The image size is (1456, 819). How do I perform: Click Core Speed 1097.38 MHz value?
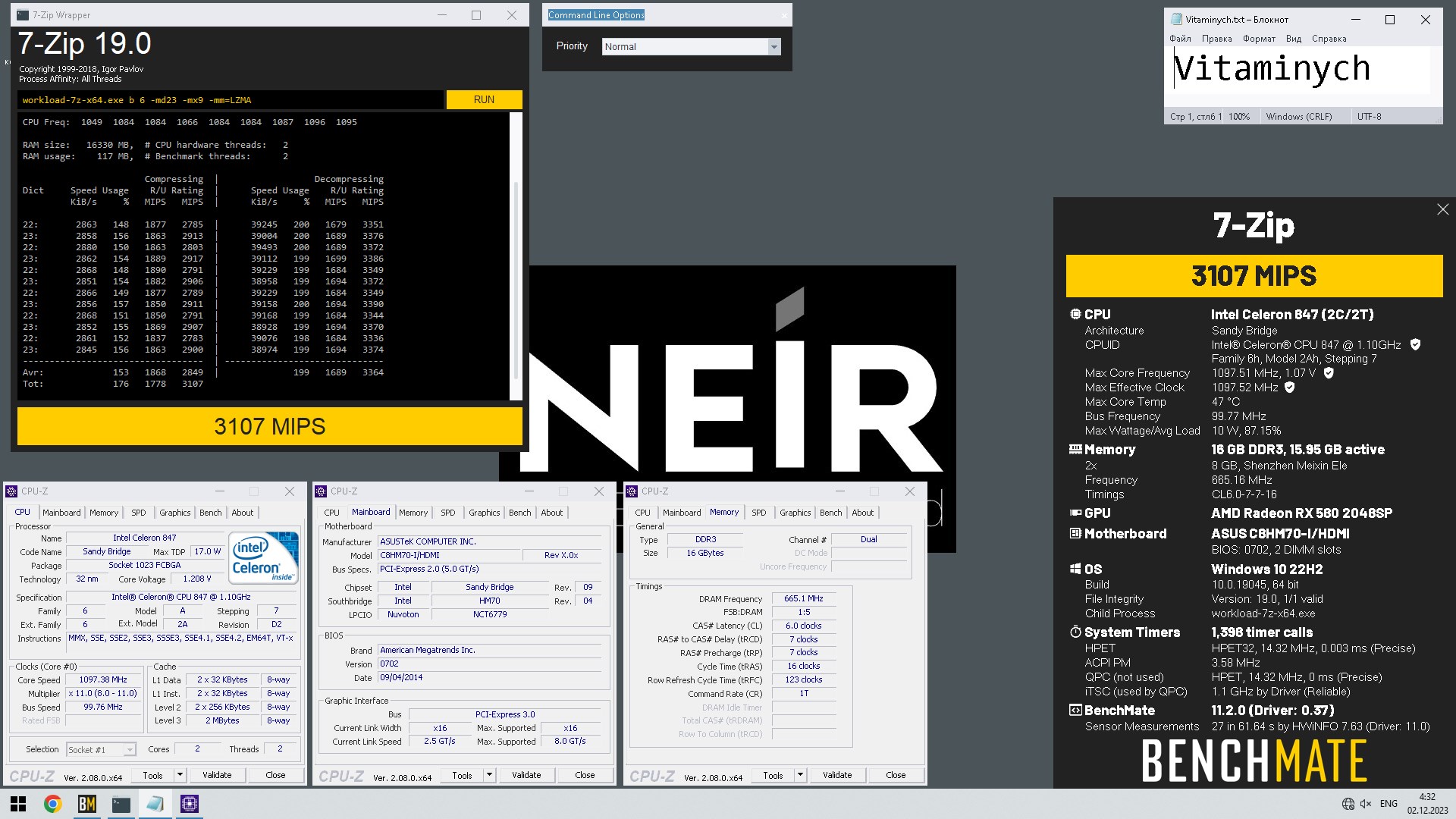pyautogui.click(x=102, y=679)
